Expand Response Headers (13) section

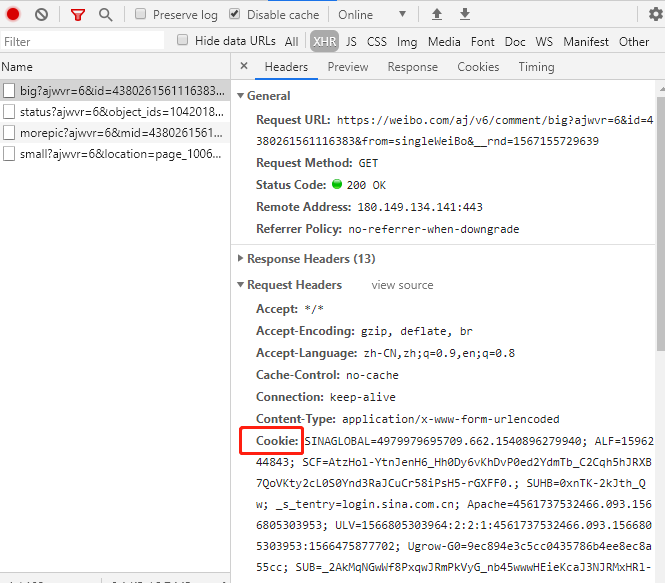pyautogui.click(x=240, y=258)
